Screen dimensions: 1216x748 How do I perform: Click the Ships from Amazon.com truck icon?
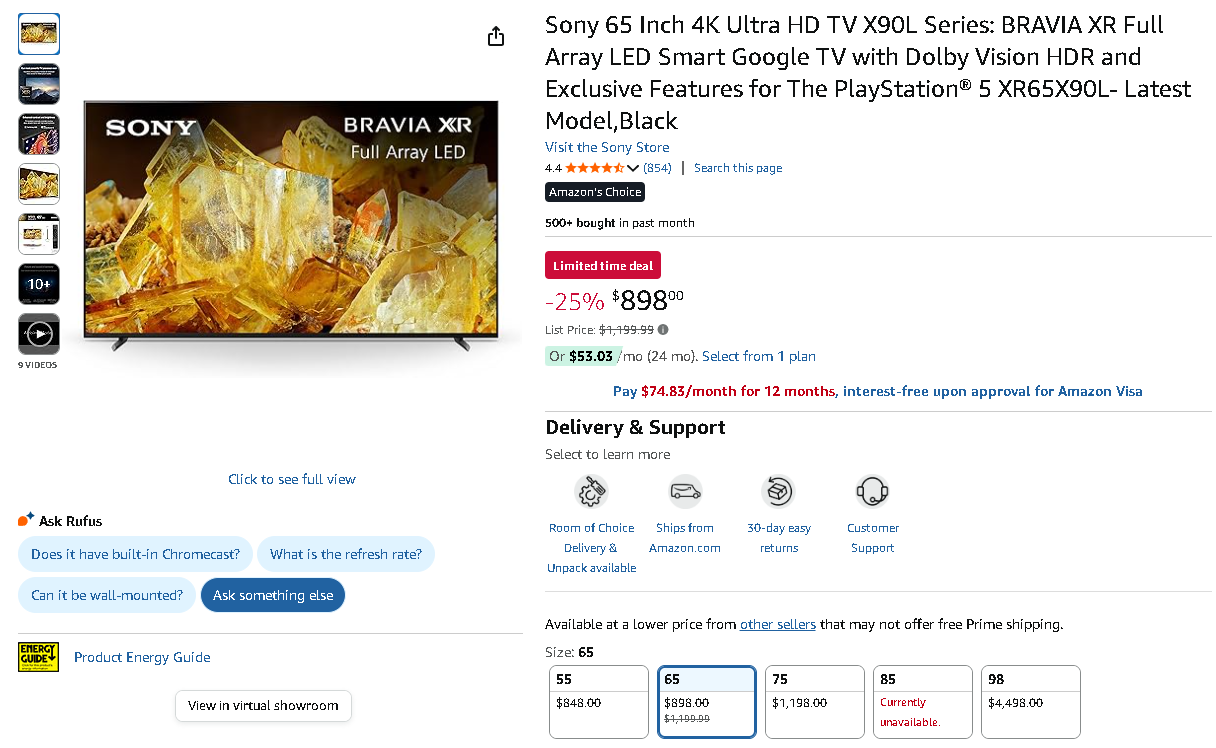(685, 492)
